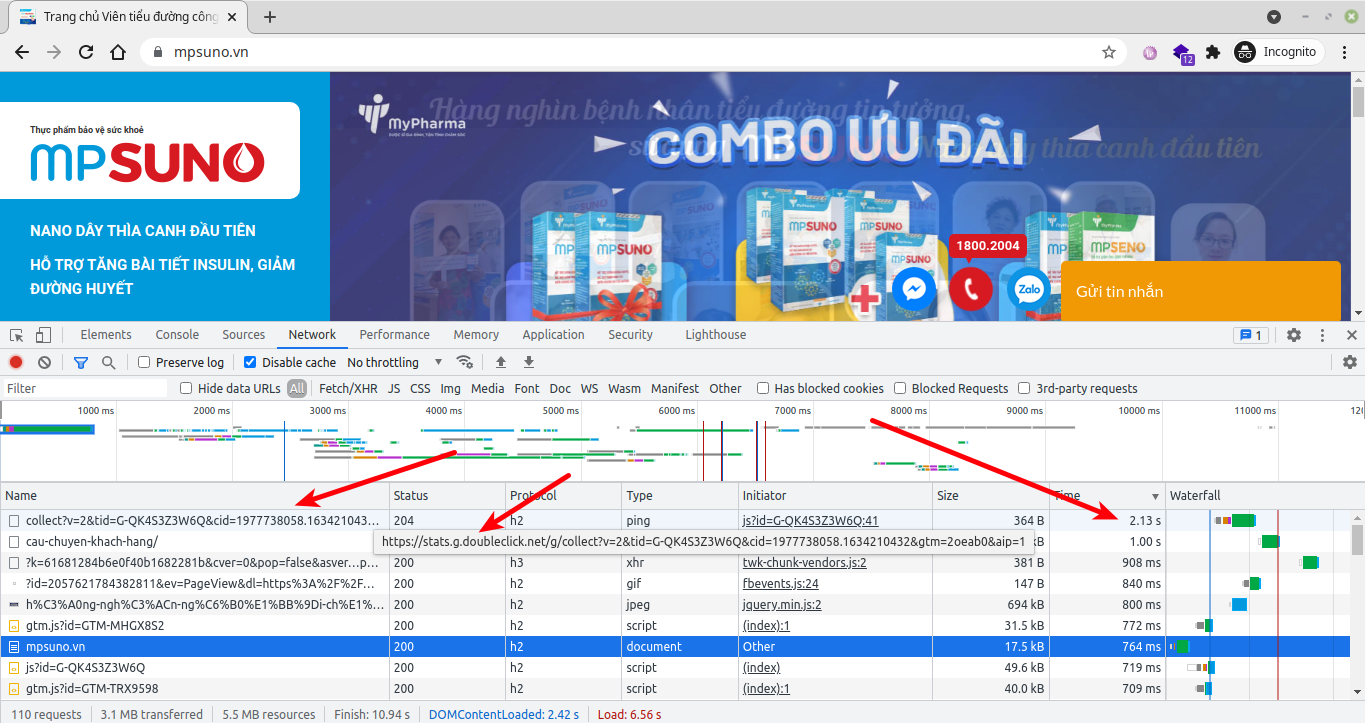
Task: Sort by the Status column header
Action: pyautogui.click(x=447, y=496)
